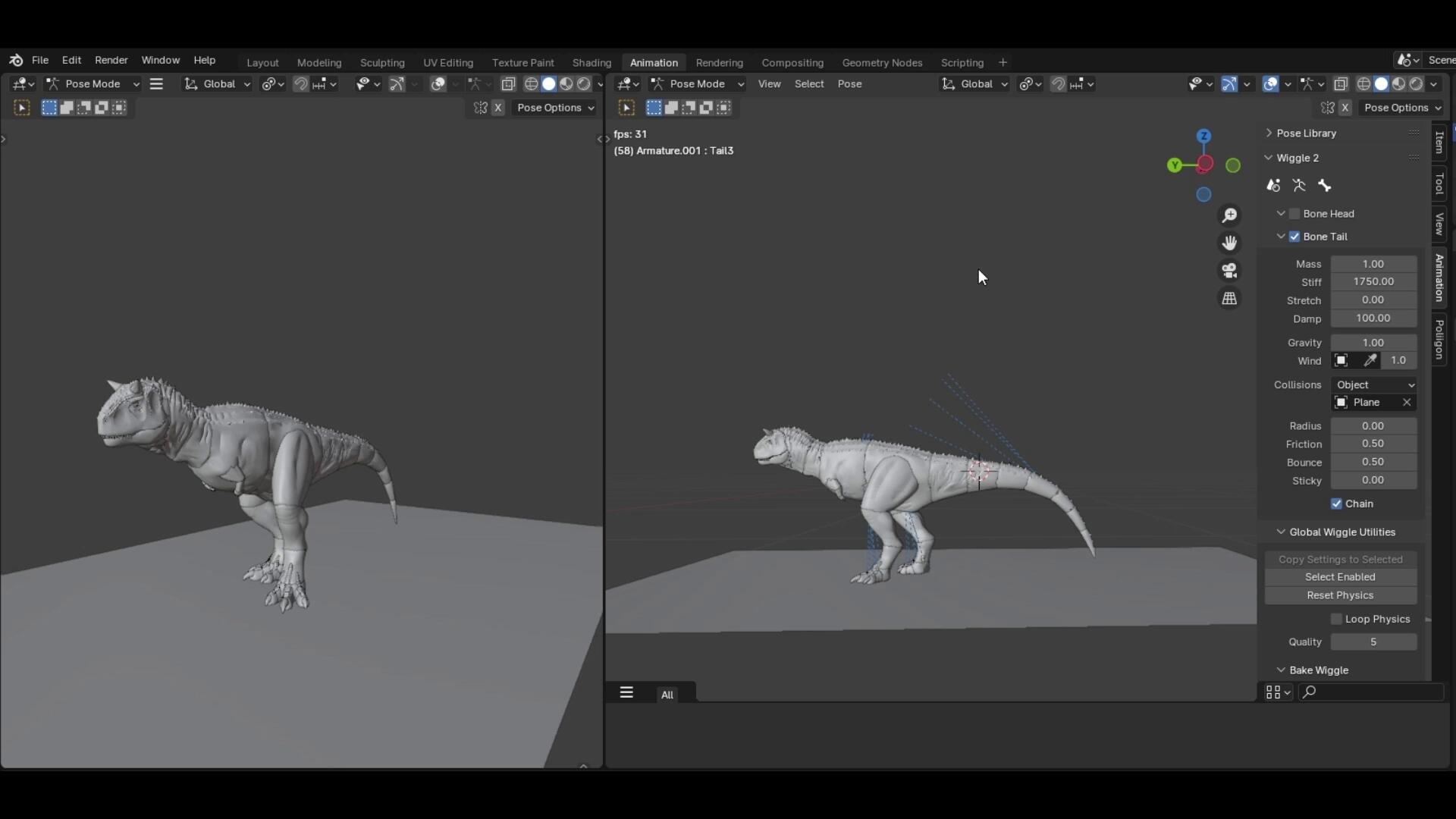Click the All button in timeline
The image size is (1456, 819).
click(667, 695)
